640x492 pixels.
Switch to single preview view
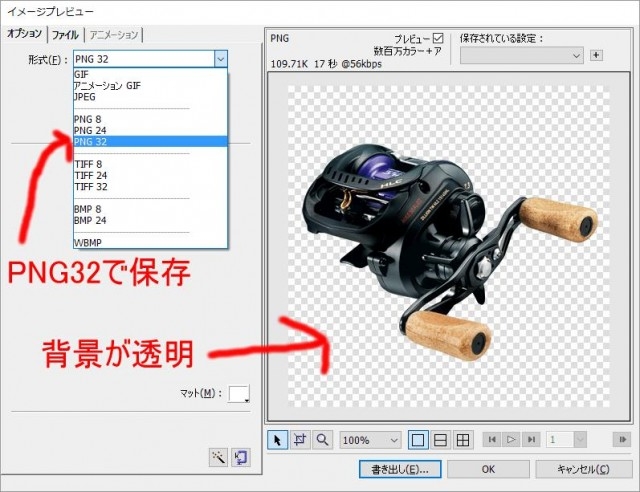point(418,440)
